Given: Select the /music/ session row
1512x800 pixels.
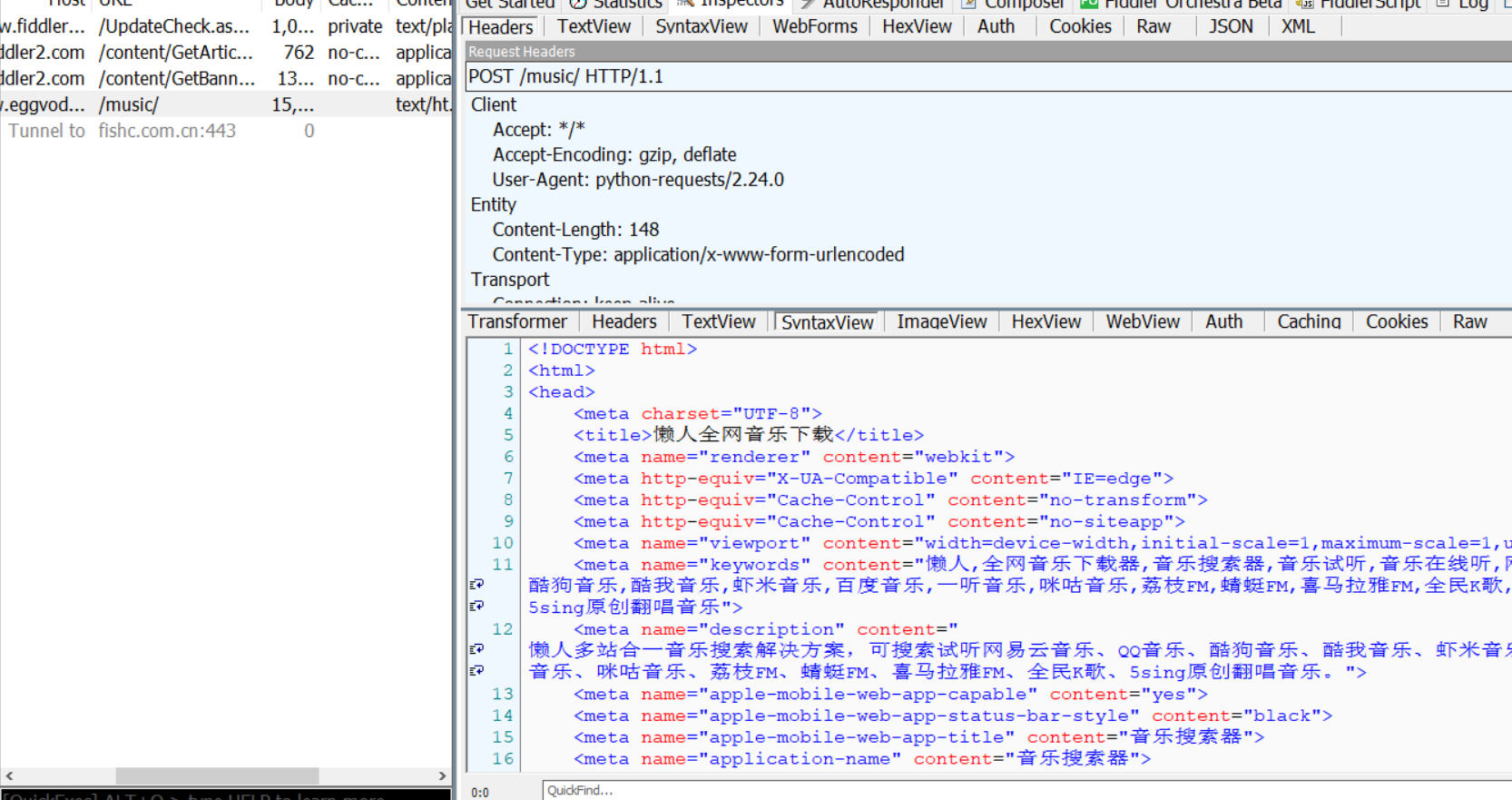Looking at the screenshot, I should [x=226, y=104].
